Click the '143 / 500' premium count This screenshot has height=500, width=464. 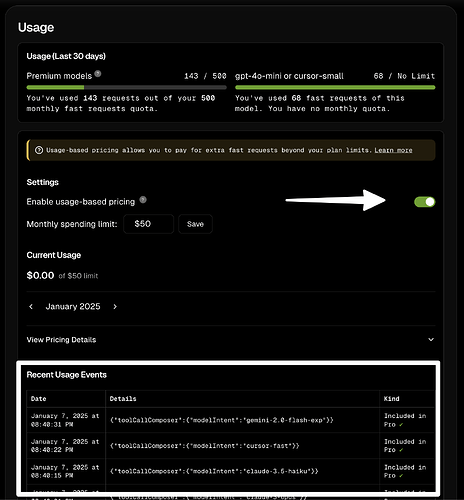[205, 76]
